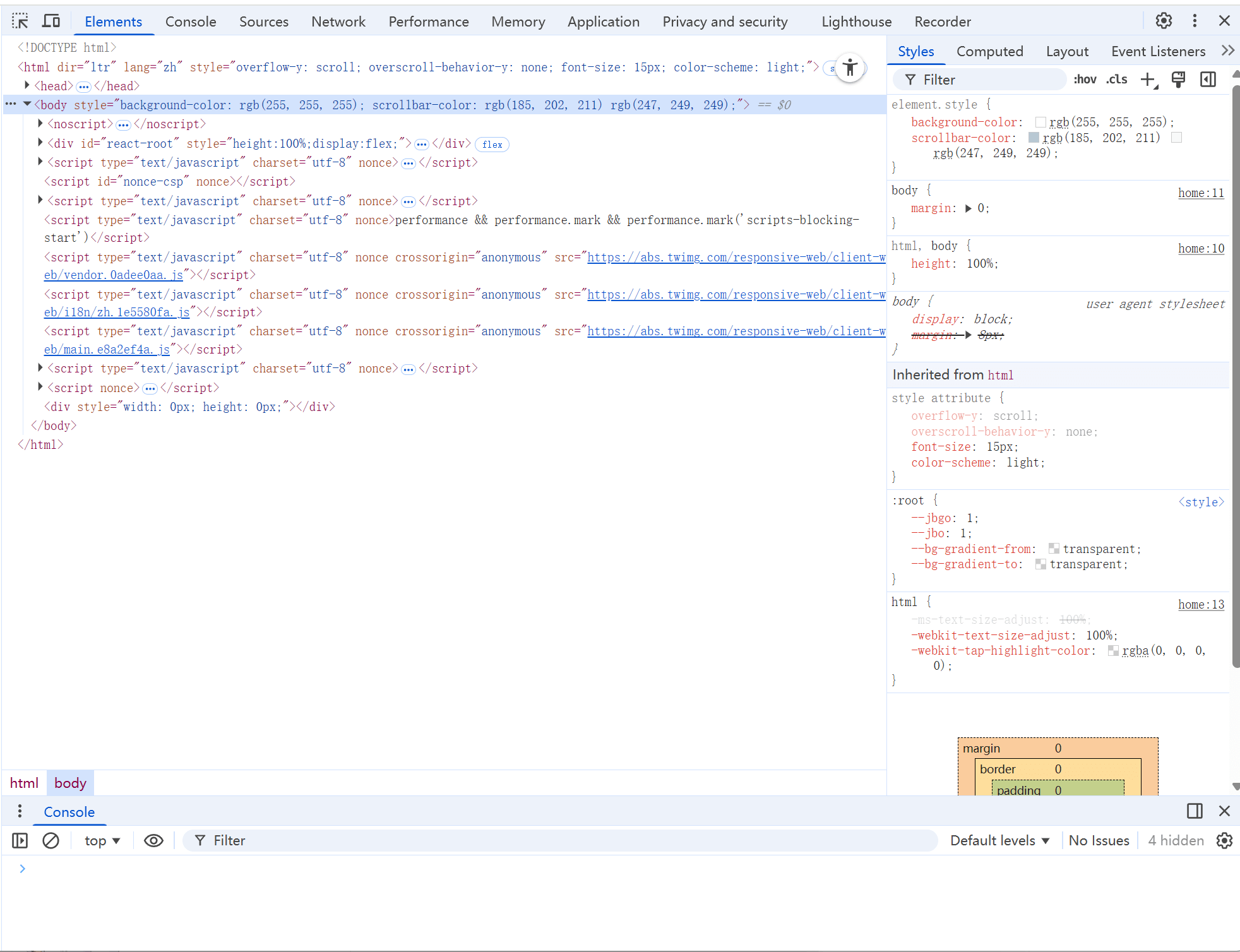Click the new style rule plus icon
Screen dimensions: 1240x952
pos(1148,80)
